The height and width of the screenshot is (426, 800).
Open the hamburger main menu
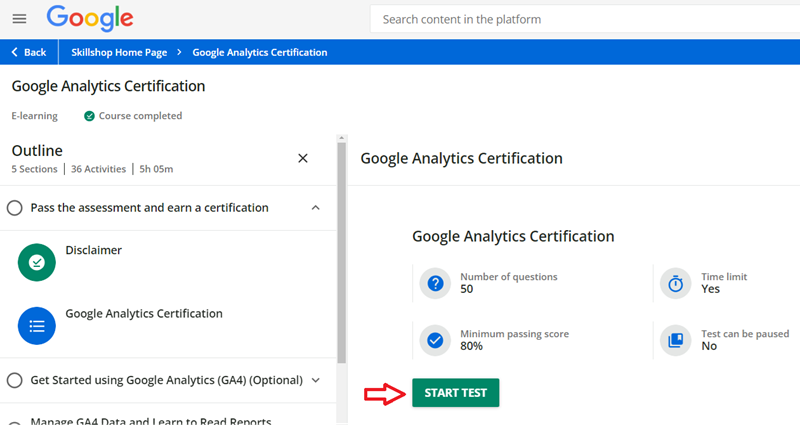click(19, 19)
